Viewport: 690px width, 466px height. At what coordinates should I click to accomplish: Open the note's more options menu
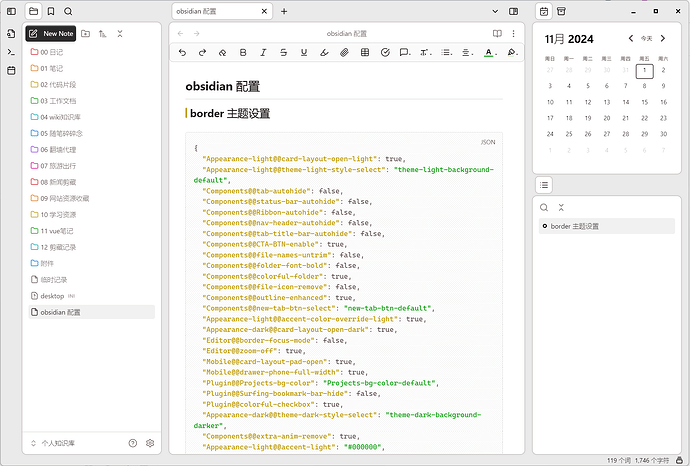click(514, 33)
